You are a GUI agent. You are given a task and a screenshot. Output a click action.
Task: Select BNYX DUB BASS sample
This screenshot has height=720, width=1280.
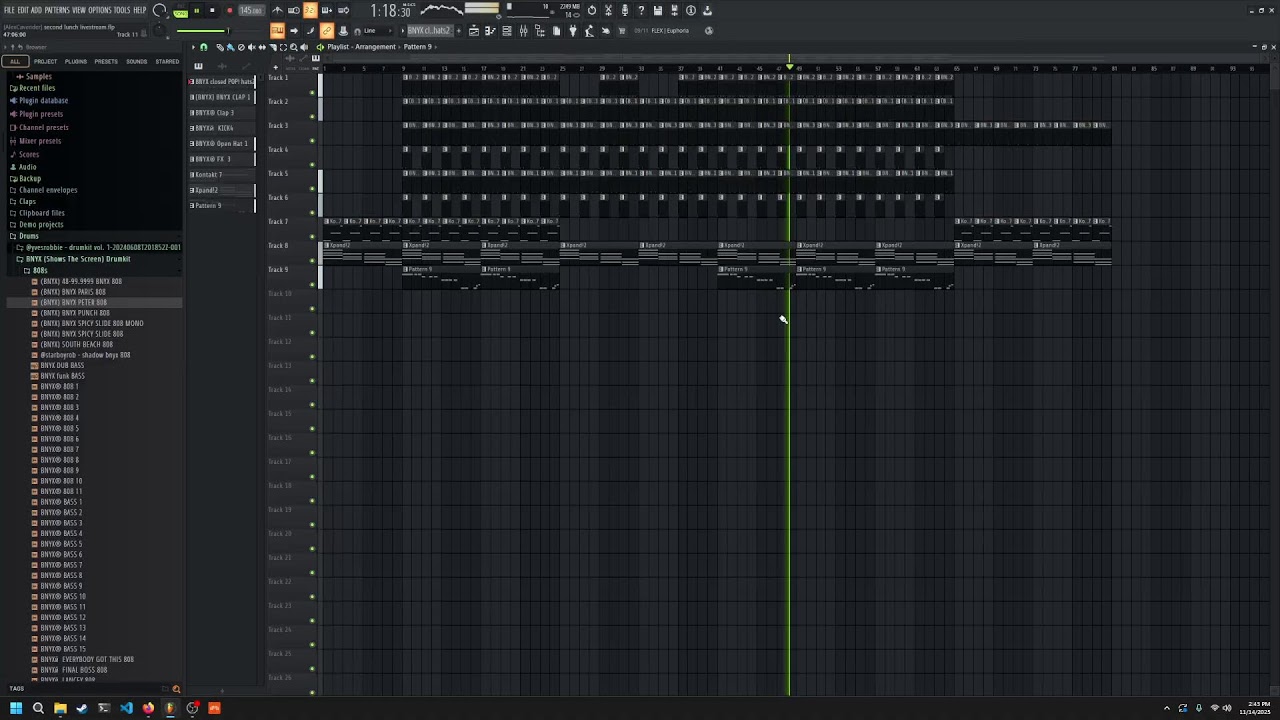point(61,365)
